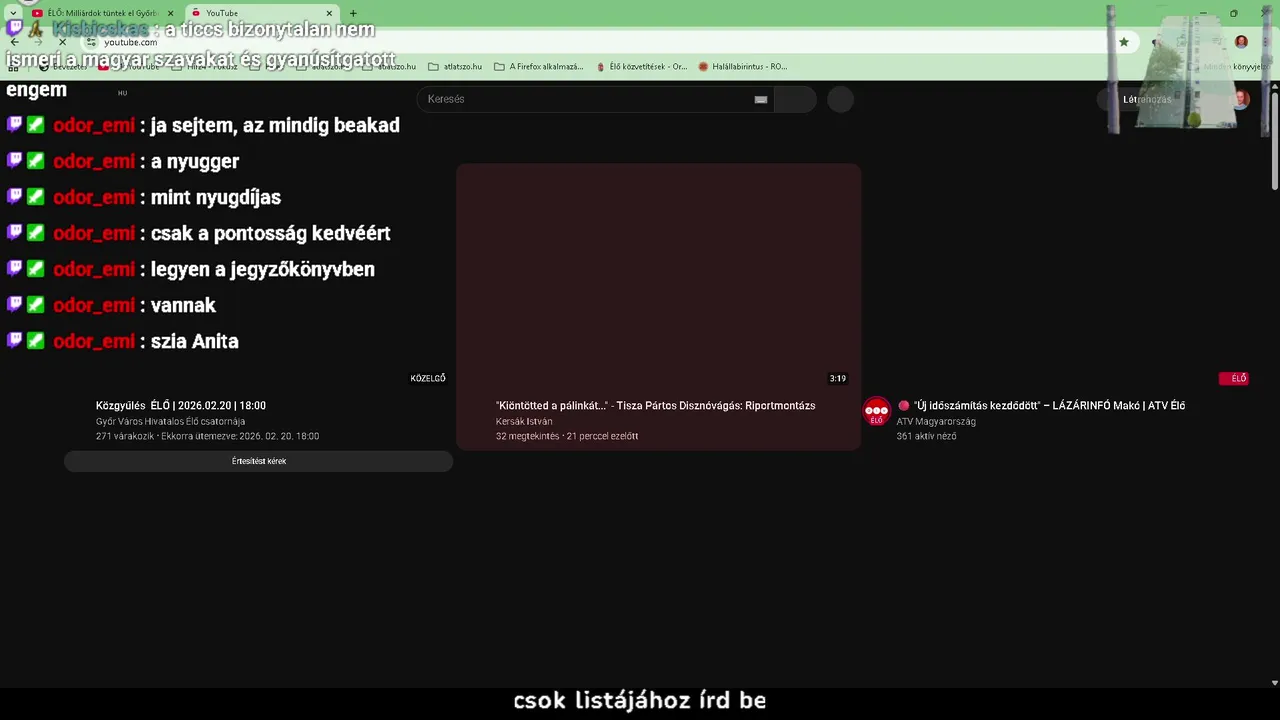
Task: Click '271 várakozik' scheduled info text
Action: pos(207,436)
